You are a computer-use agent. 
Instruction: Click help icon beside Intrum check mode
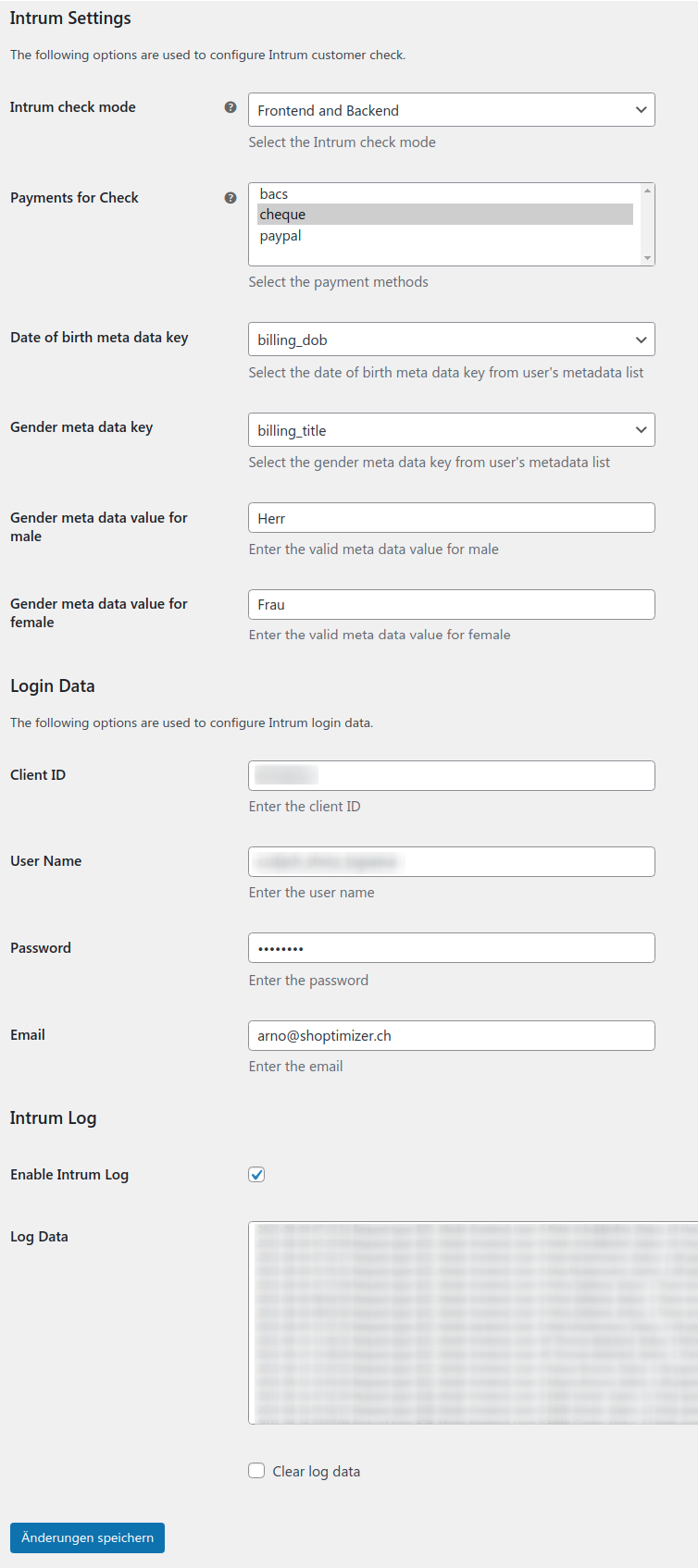(x=231, y=107)
